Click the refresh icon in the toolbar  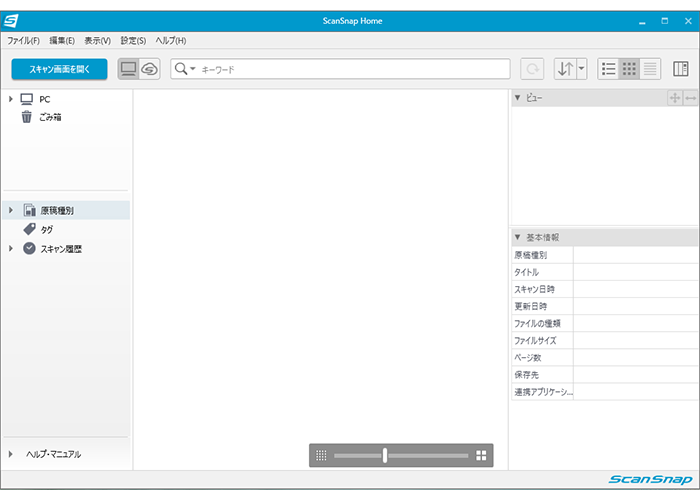coord(533,69)
